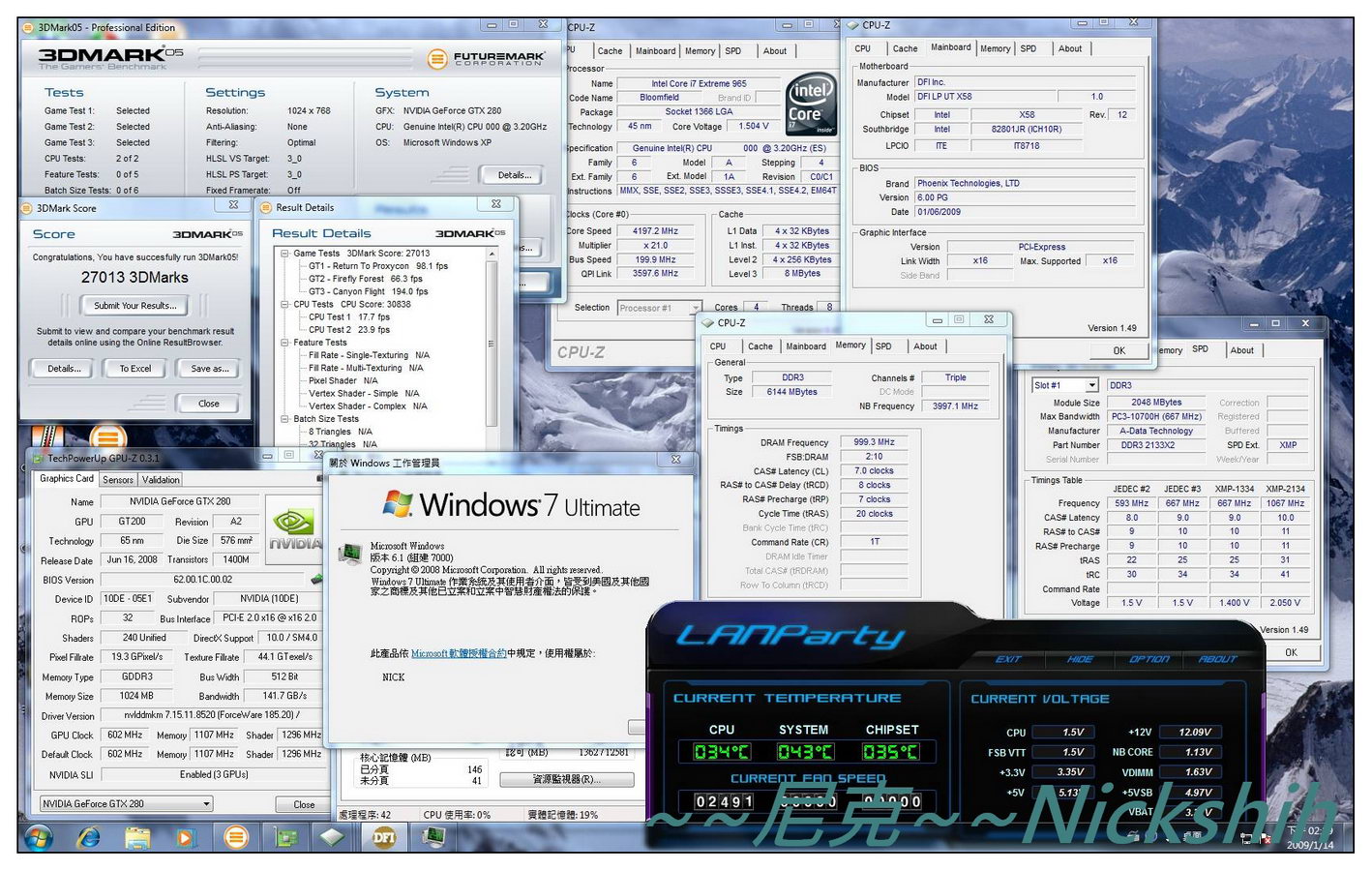Collapse the Feature Tests tree node
Screen dimensions: 1372x871
[x=284, y=343]
